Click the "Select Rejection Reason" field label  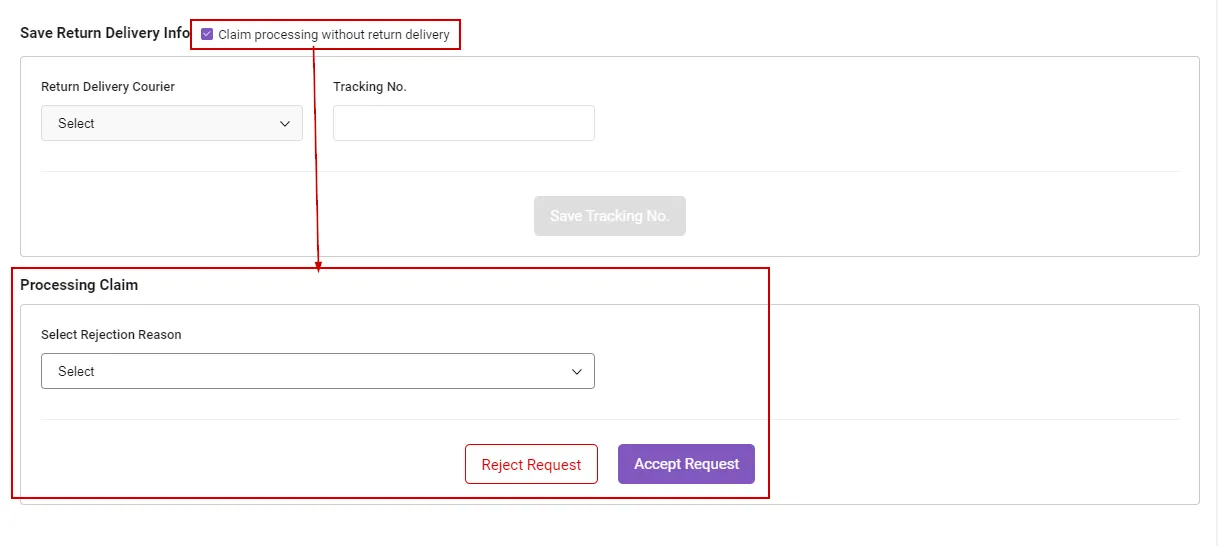pyautogui.click(x=111, y=335)
